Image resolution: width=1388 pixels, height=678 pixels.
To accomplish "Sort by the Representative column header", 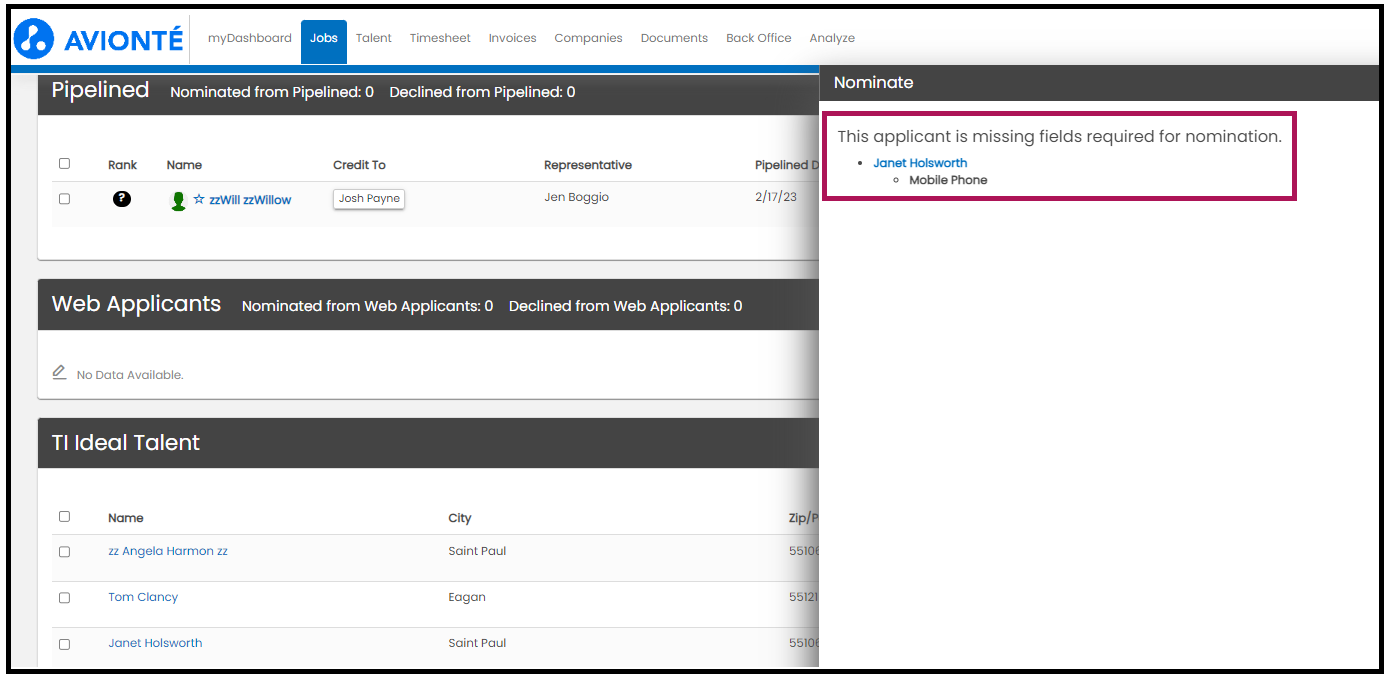I will point(588,165).
